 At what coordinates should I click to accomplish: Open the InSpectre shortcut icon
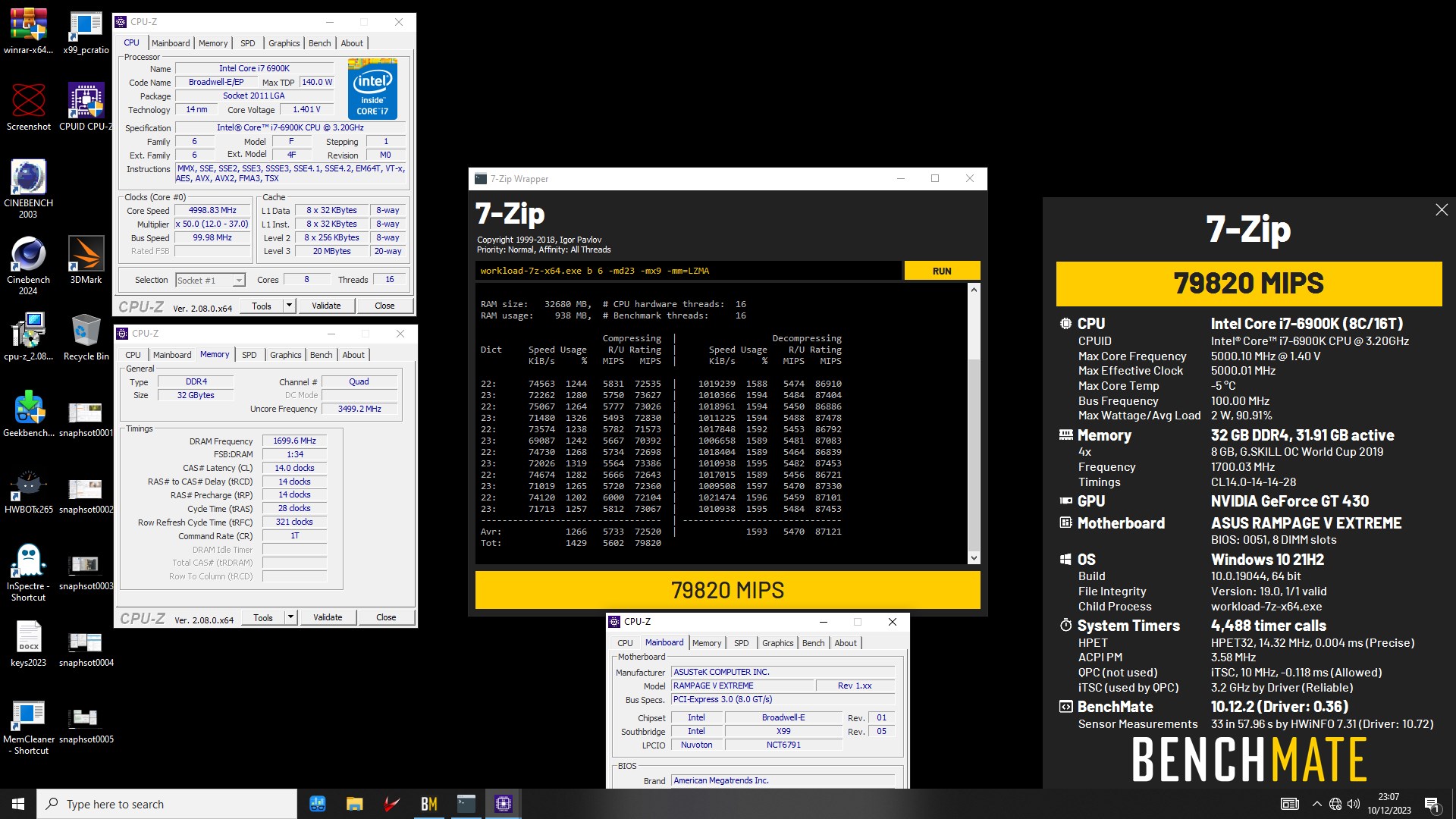click(x=28, y=572)
